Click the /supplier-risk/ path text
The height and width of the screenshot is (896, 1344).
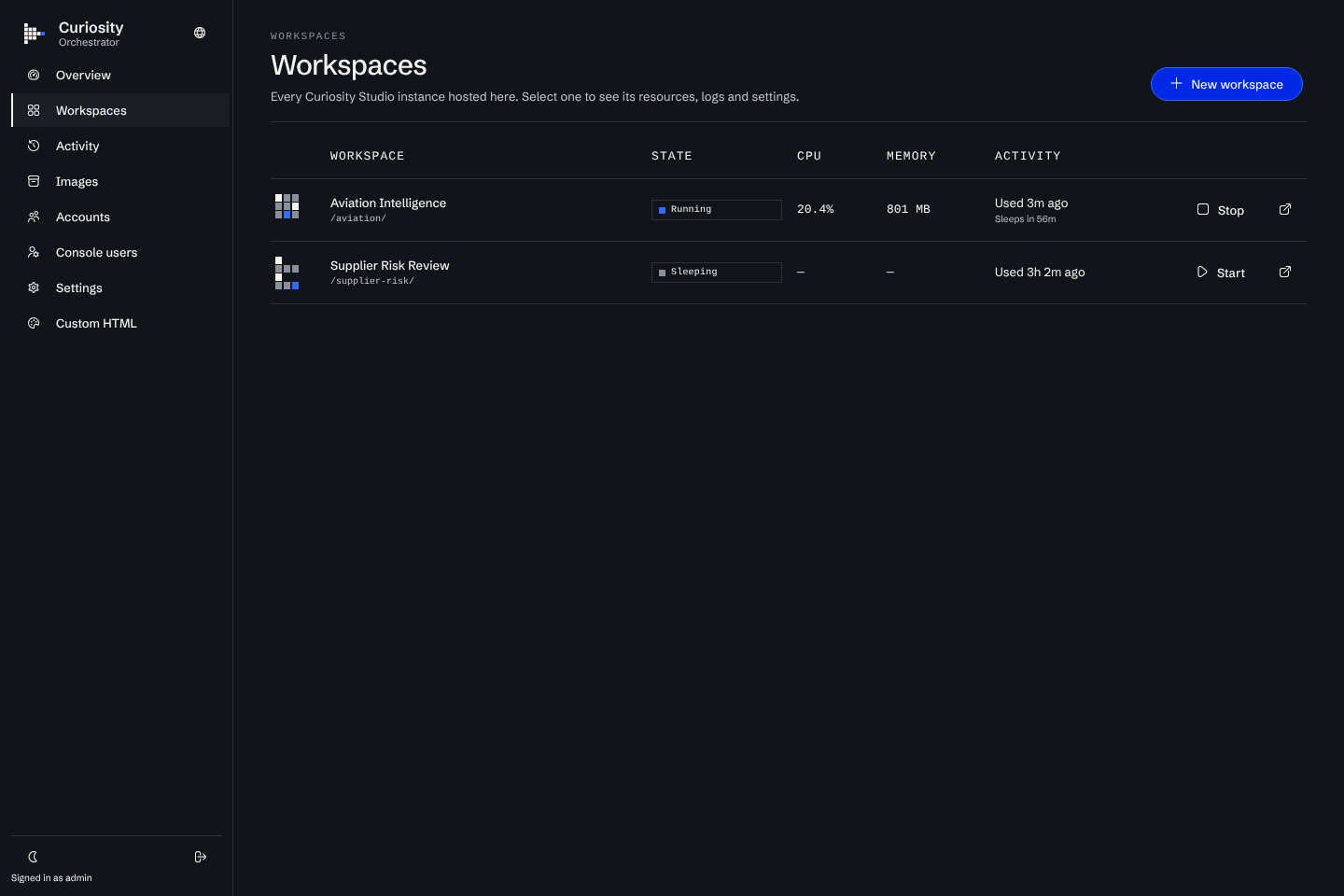click(x=372, y=281)
